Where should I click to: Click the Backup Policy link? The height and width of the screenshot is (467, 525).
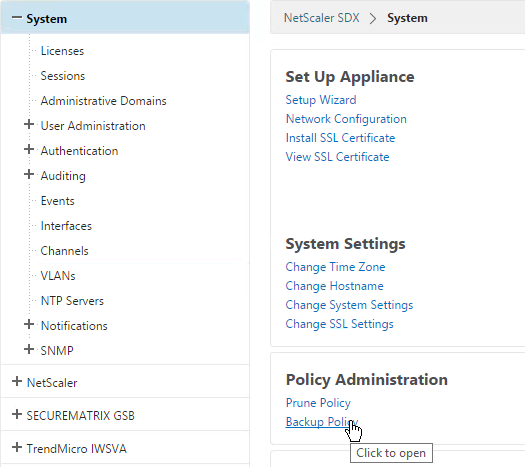(321, 422)
